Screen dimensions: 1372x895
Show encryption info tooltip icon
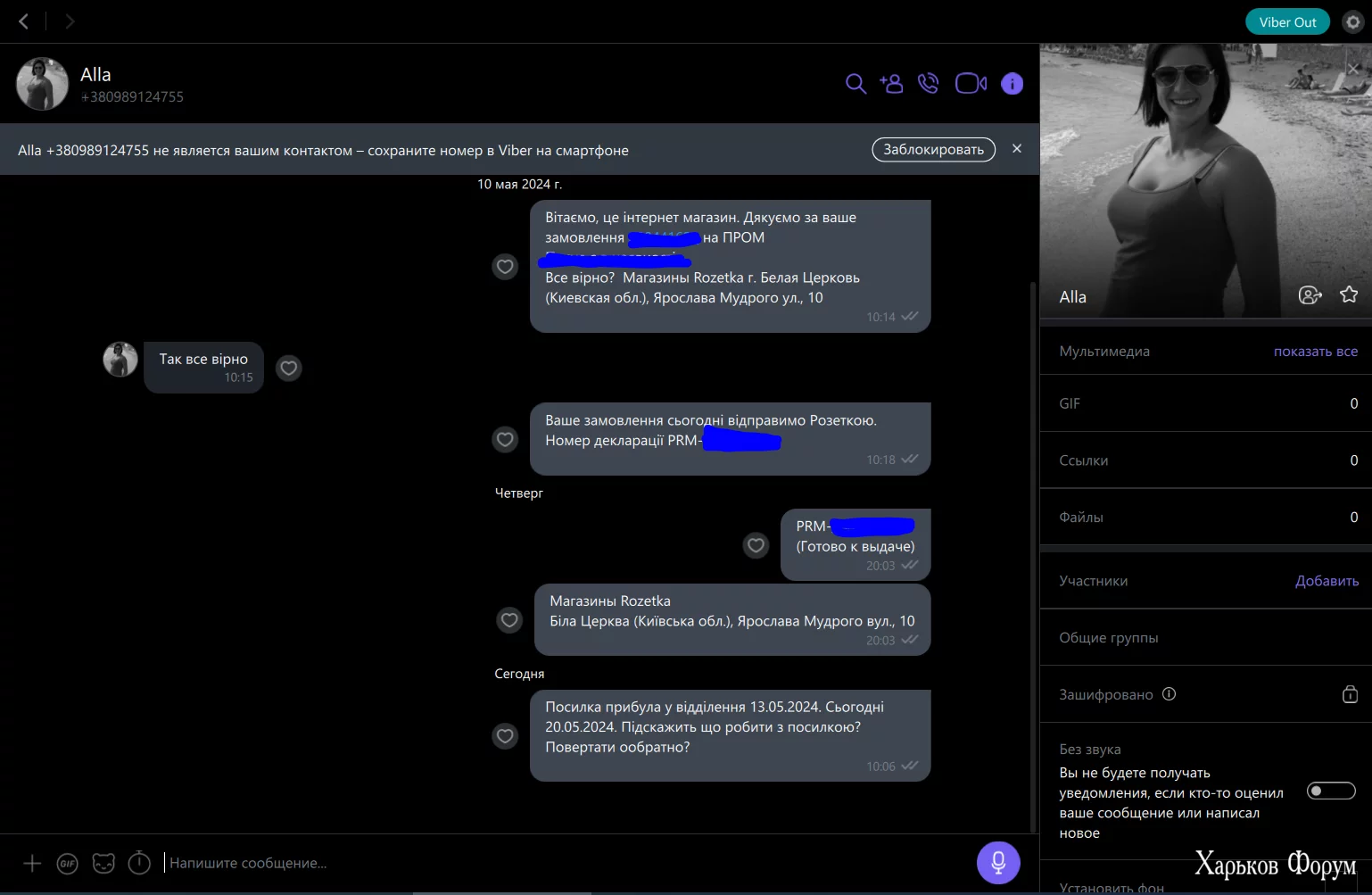(x=1169, y=694)
